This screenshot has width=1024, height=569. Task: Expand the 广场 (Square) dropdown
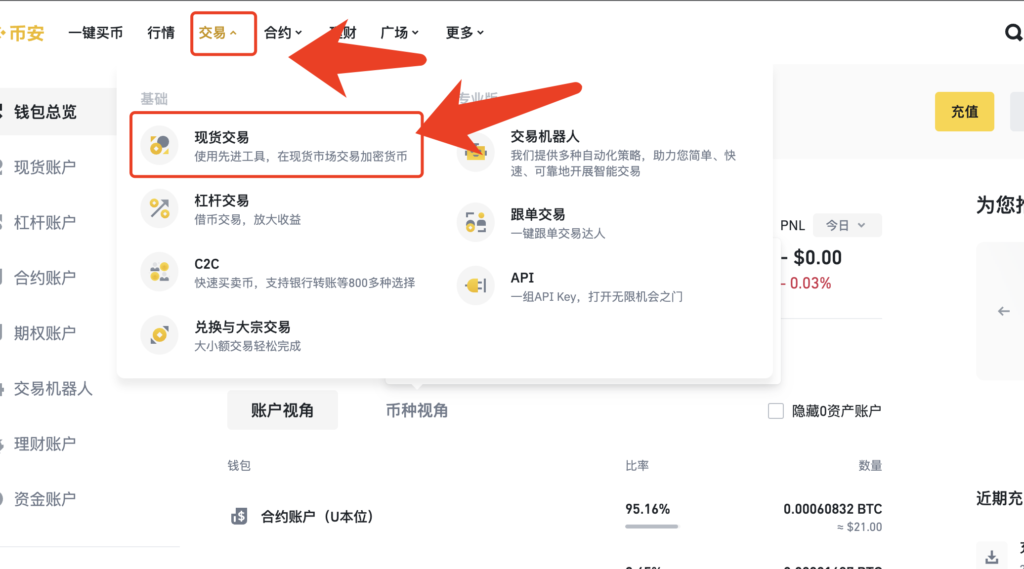pos(399,33)
